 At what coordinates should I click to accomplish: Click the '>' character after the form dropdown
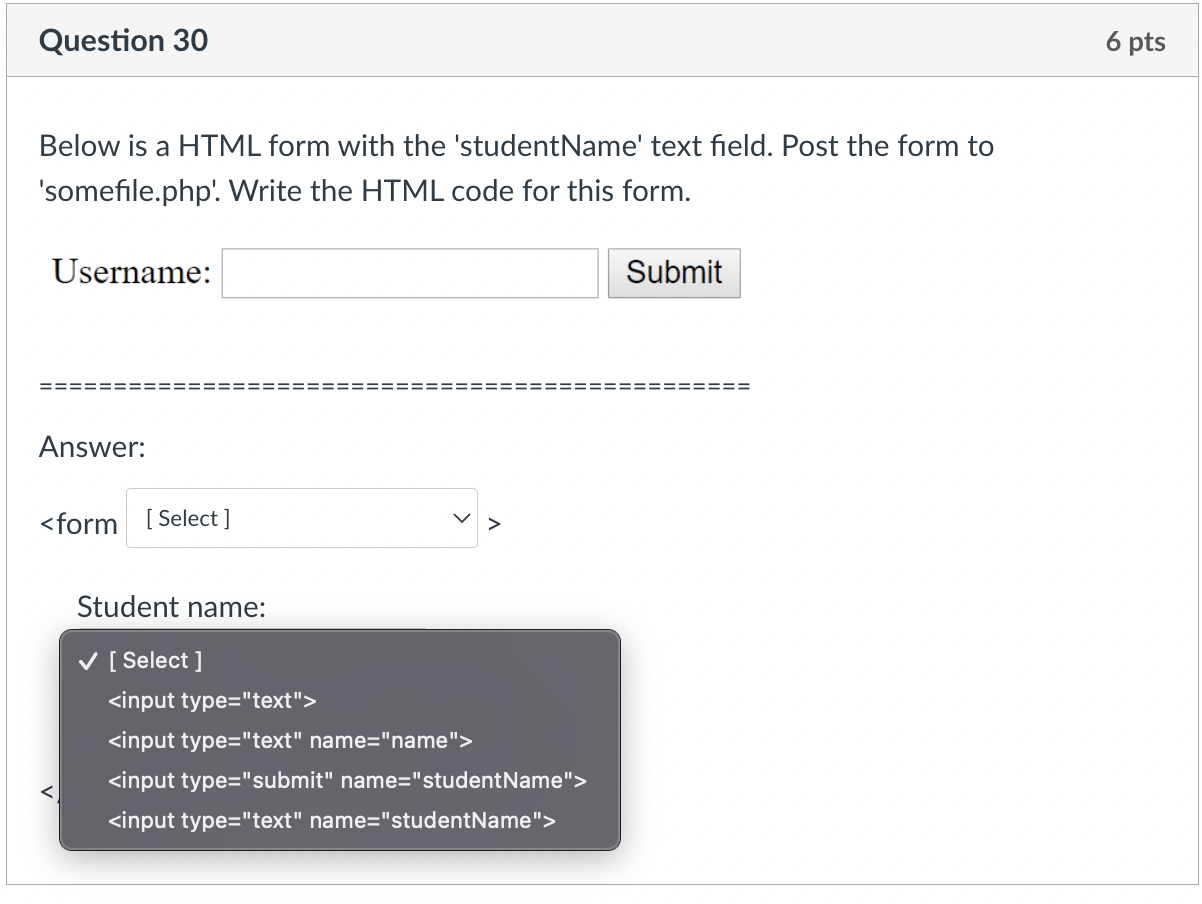(494, 522)
